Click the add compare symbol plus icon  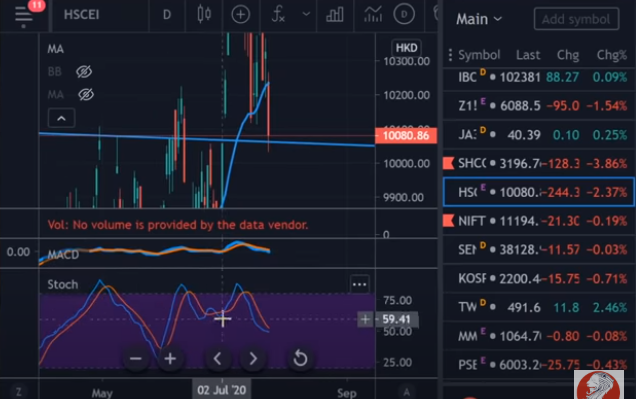point(241,15)
